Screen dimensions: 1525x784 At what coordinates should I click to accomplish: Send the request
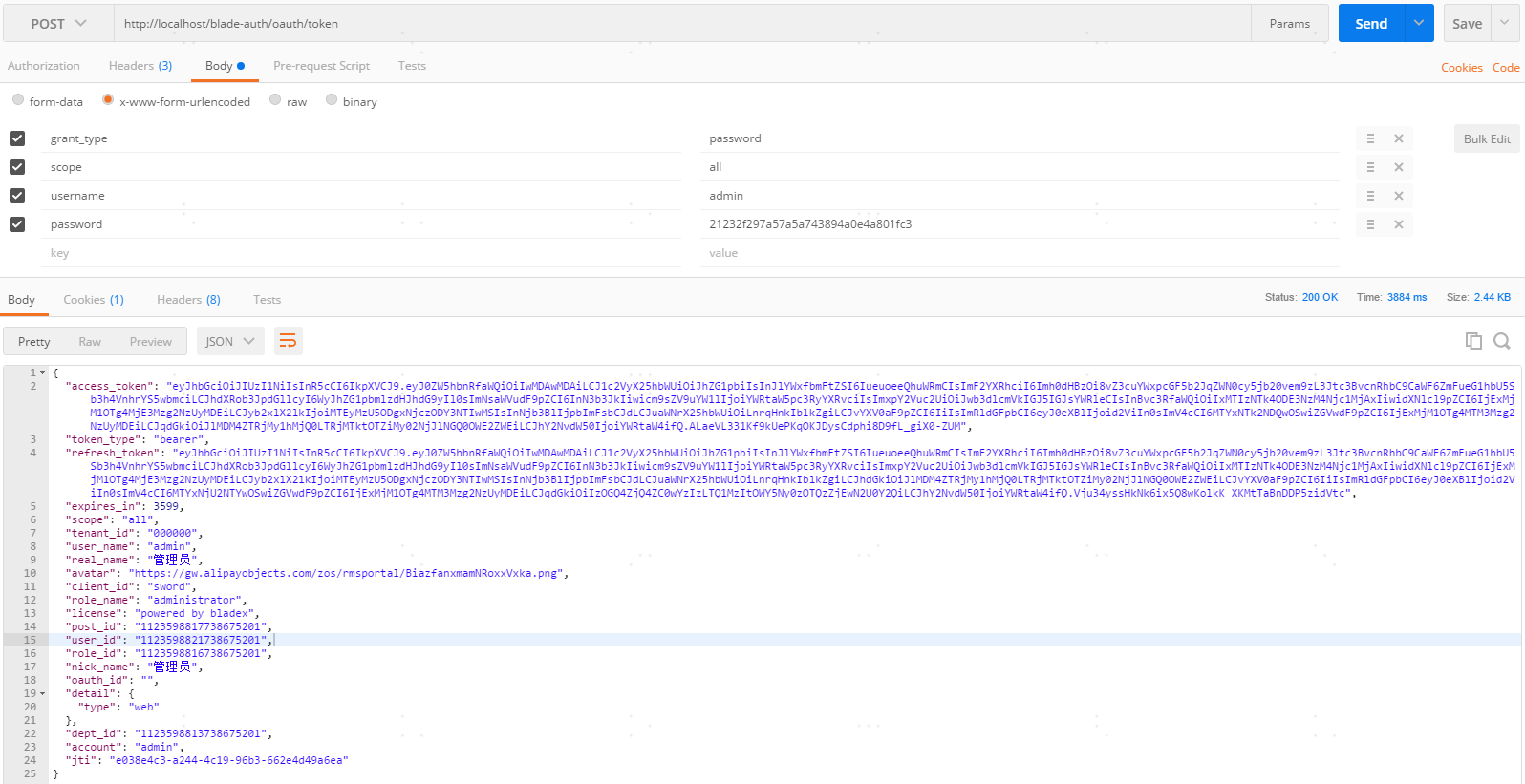[1371, 24]
